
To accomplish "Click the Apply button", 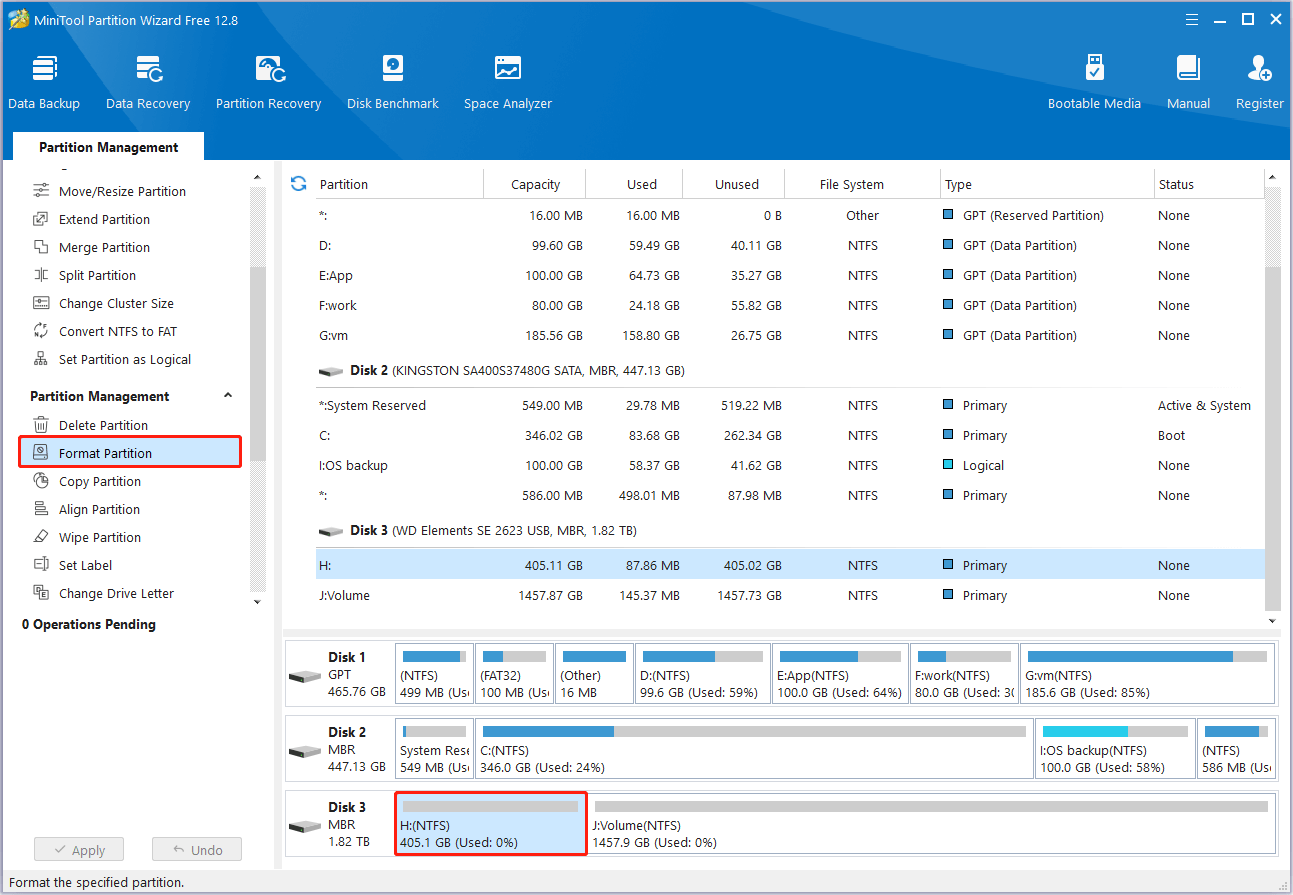I will click(78, 850).
